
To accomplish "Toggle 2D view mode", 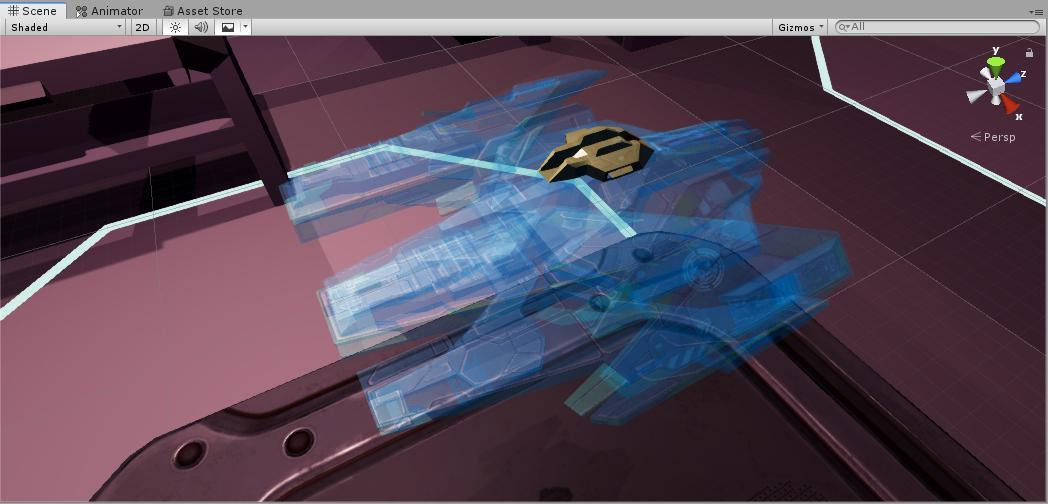I will click(x=142, y=27).
